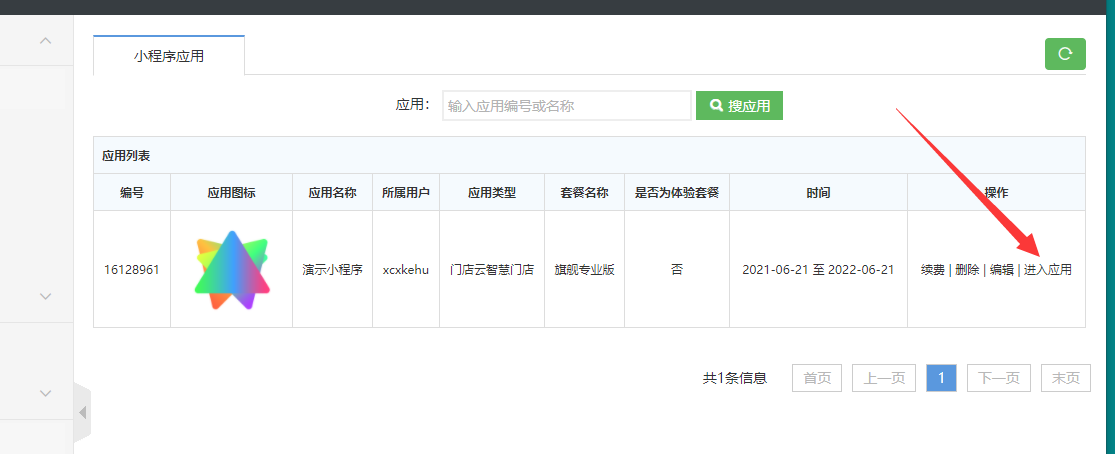Screen dimensions: 1115x454
Task: Enter the app via 进入应用
Action: (1048, 270)
